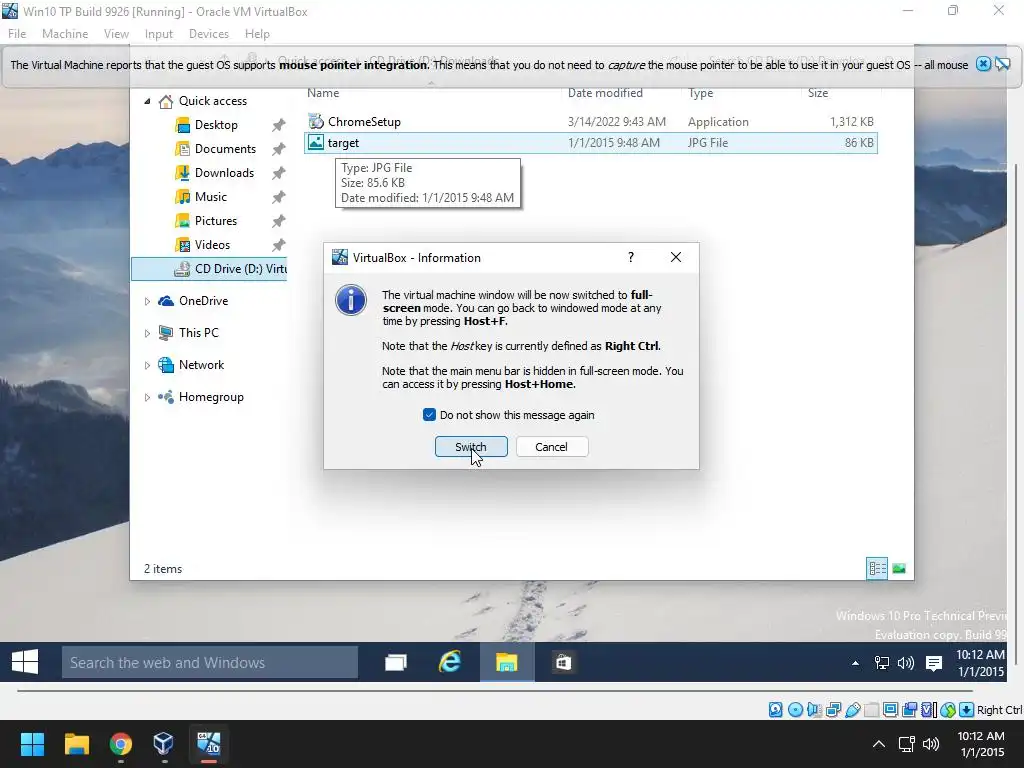
Task: Select Documents in Quick access
Action: pyautogui.click(x=225, y=149)
